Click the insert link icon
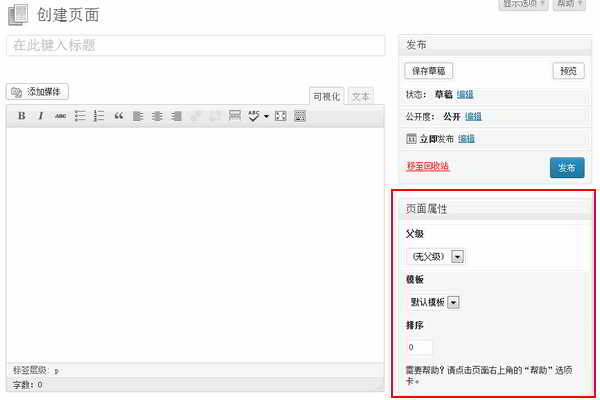The width and height of the screenshot is (600, 400). tap(196, 116)
